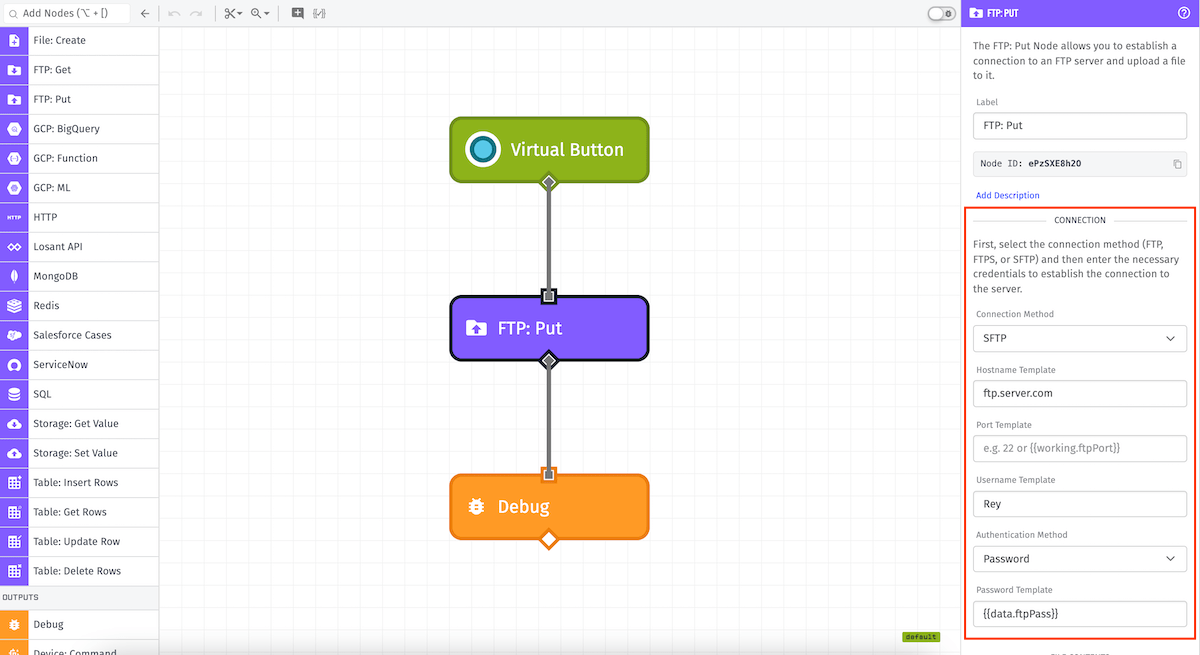The height and width of the screenshot is (655, 1200).
Task: Click the Add Description link
Action: (1007, 195)
